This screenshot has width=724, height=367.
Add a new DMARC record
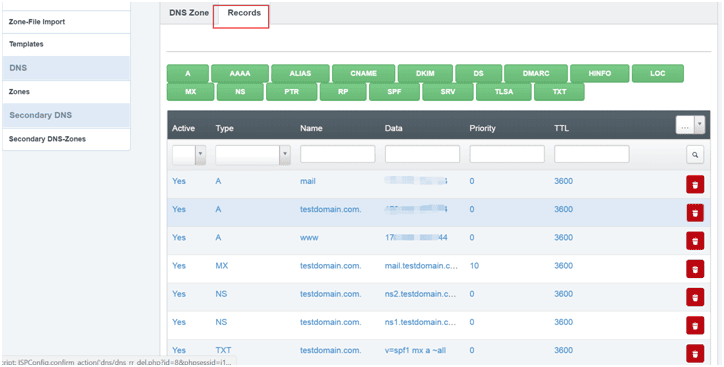pyautogui.click(x=536, y=73)
